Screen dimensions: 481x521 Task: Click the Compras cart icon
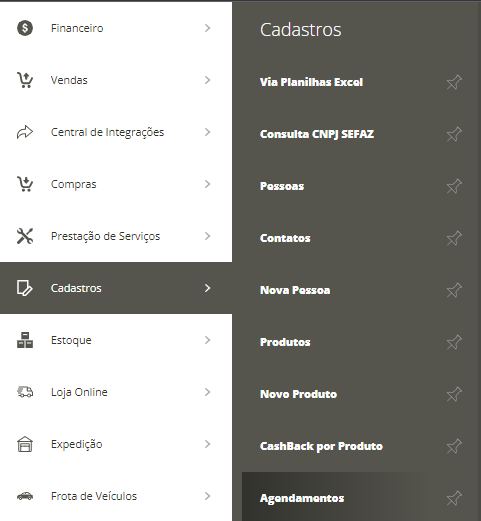[25, 184]
